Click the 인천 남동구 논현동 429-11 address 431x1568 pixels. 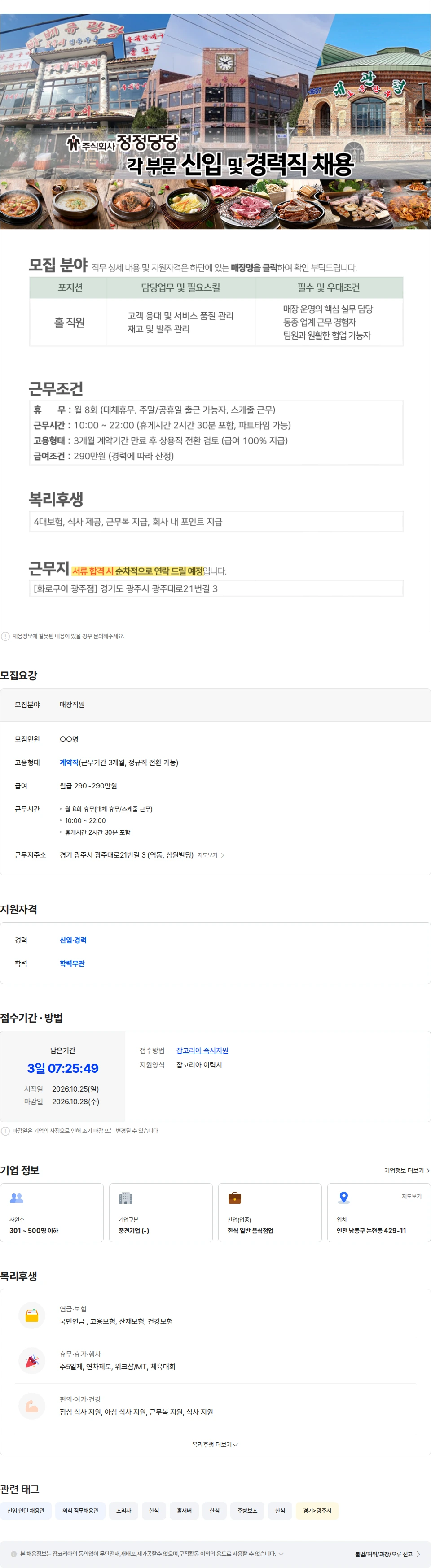(371, 1230)
